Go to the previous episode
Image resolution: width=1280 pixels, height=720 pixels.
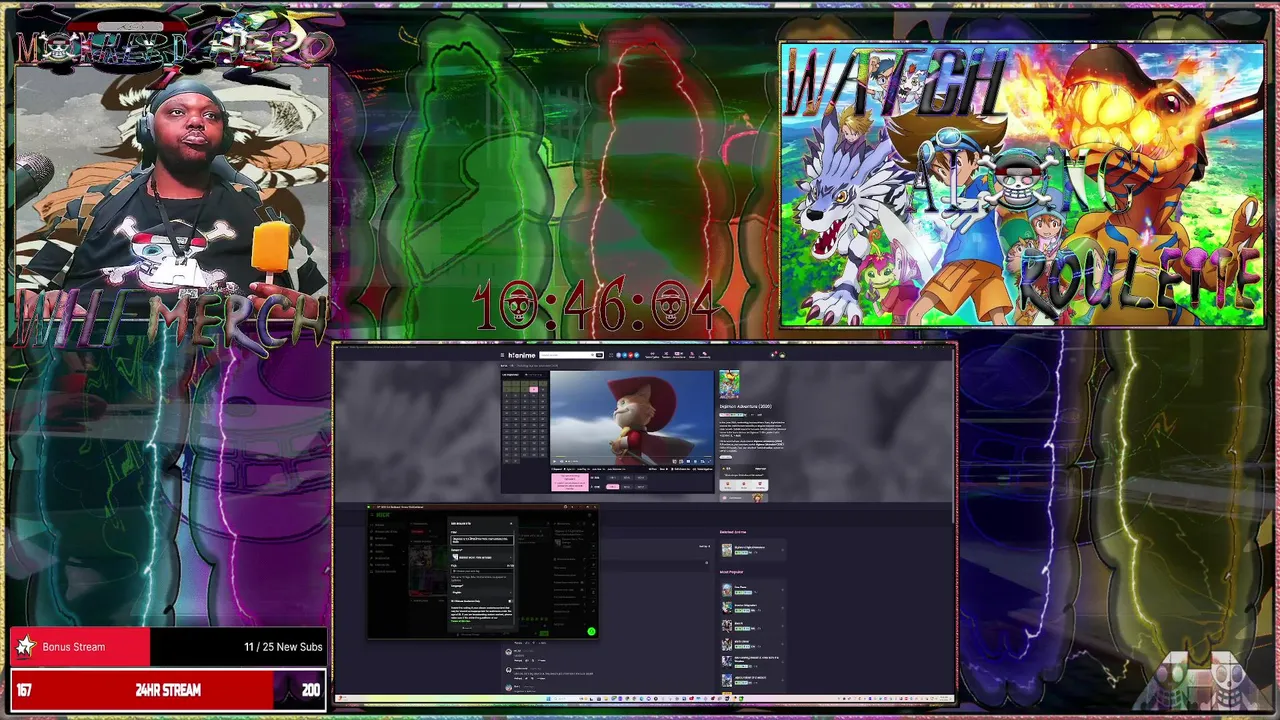[x=653, y=469]
